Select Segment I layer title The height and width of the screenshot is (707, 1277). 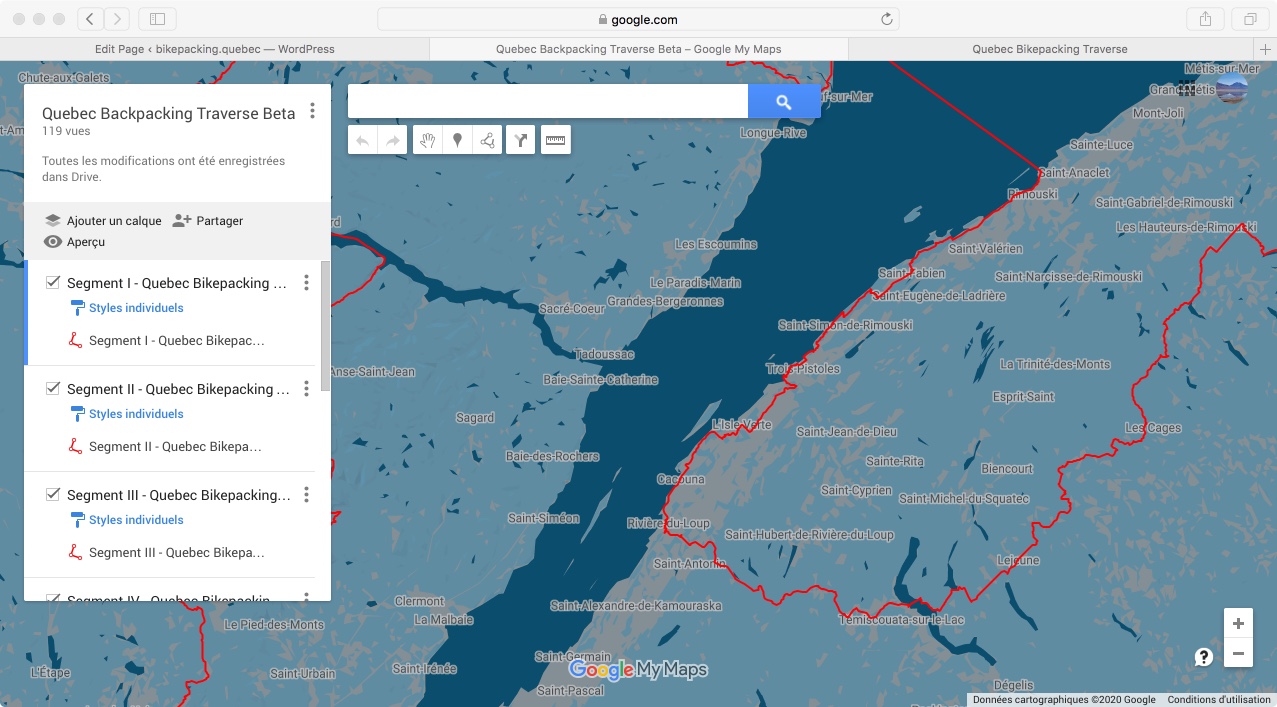coord(177,283)
